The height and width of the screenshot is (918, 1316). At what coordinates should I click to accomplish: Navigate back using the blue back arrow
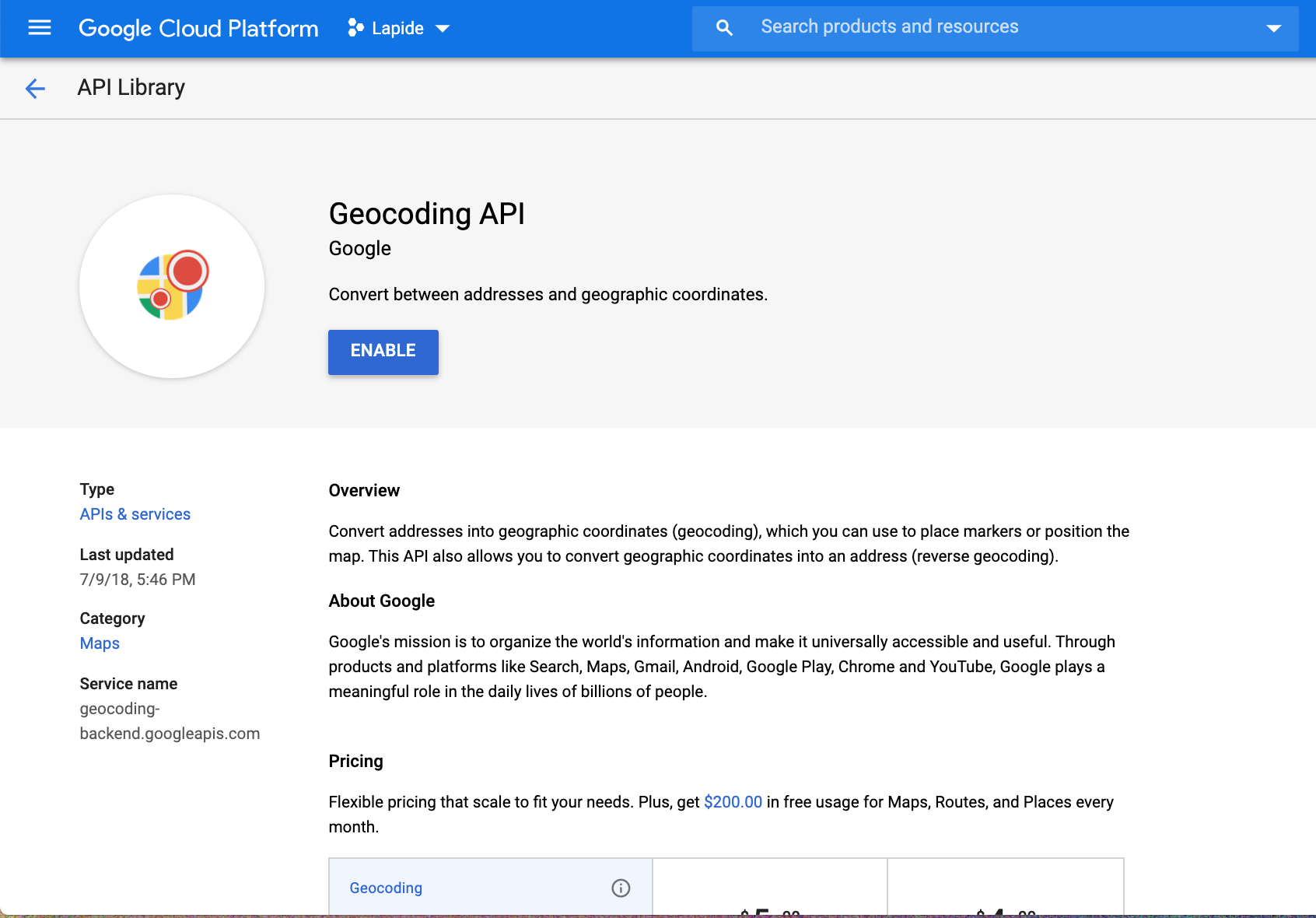(35, 89)
